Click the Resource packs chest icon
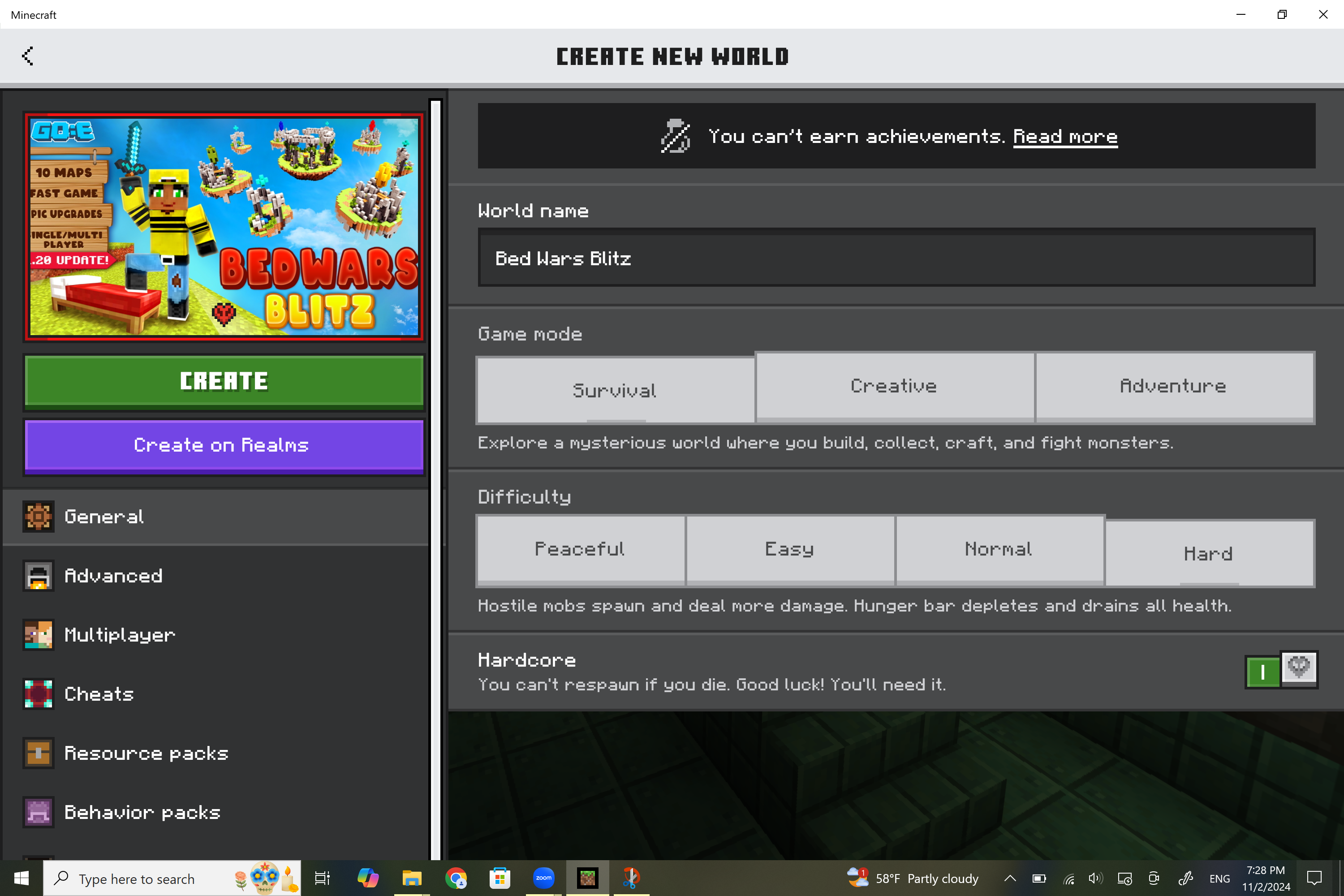 pos(38,753)
